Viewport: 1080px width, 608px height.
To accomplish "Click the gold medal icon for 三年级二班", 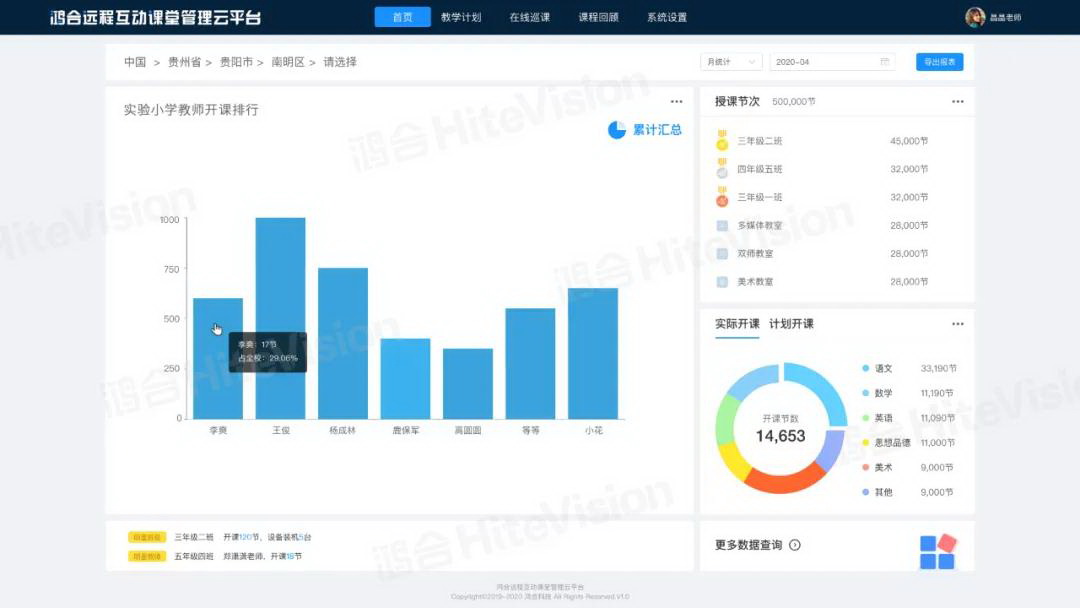I will [722, 141].
